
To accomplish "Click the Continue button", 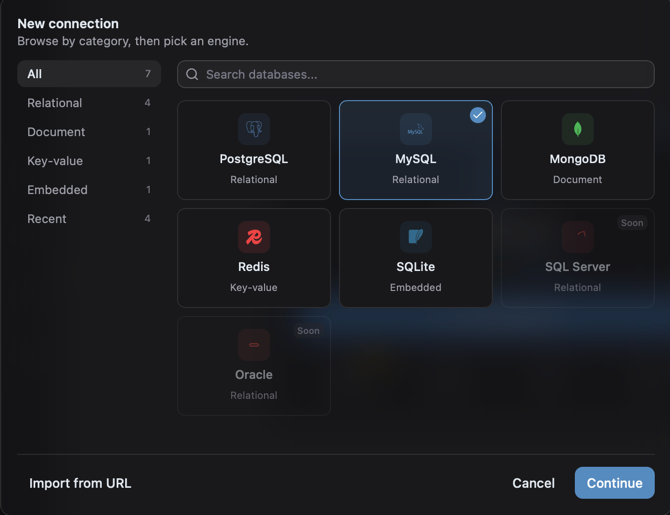I will coord(614,483).
